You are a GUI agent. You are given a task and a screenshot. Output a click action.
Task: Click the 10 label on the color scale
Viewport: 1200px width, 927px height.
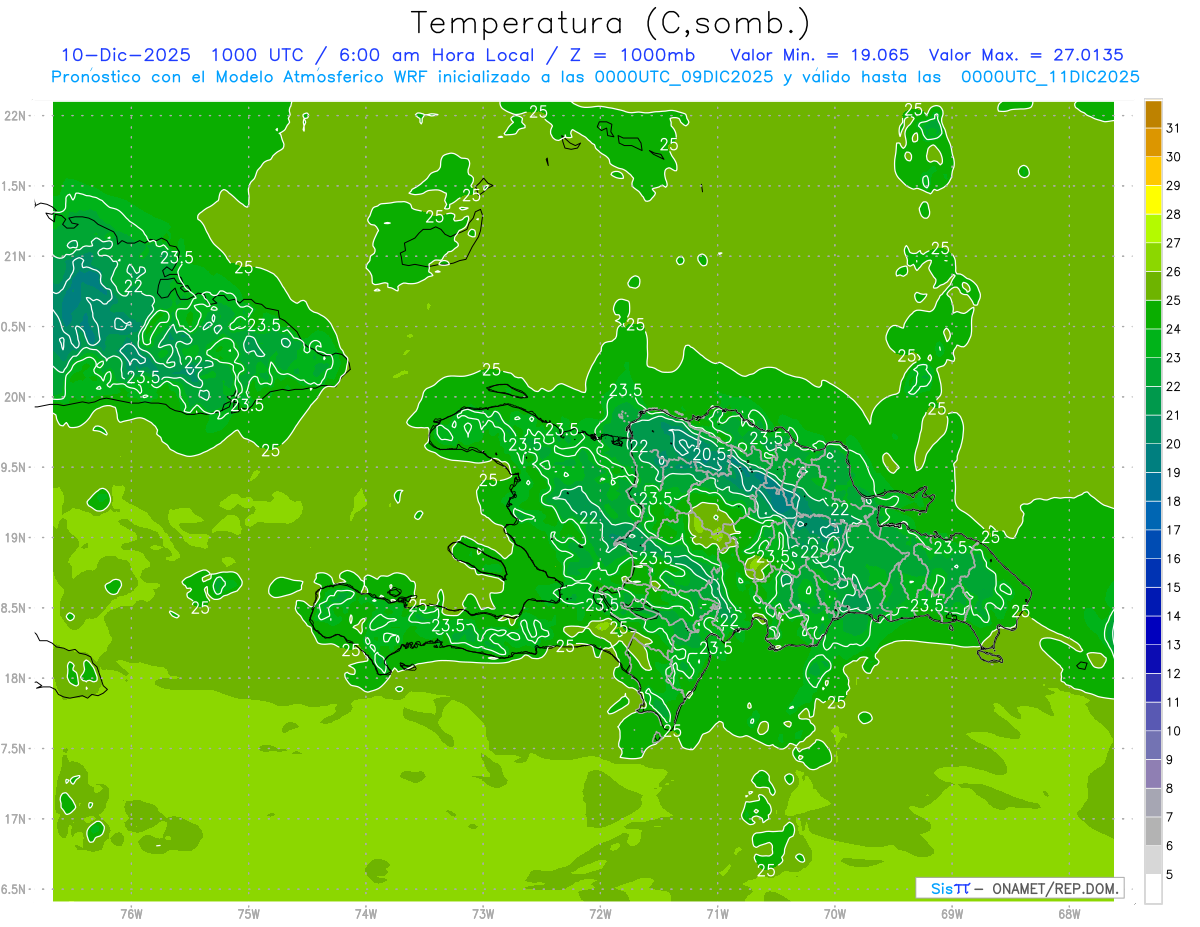(1173, 731)
